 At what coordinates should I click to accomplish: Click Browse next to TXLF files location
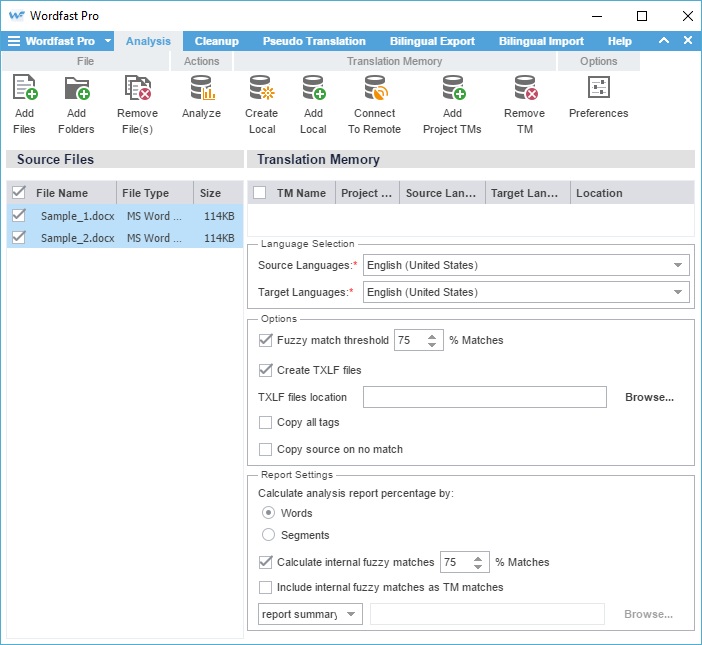649,397
